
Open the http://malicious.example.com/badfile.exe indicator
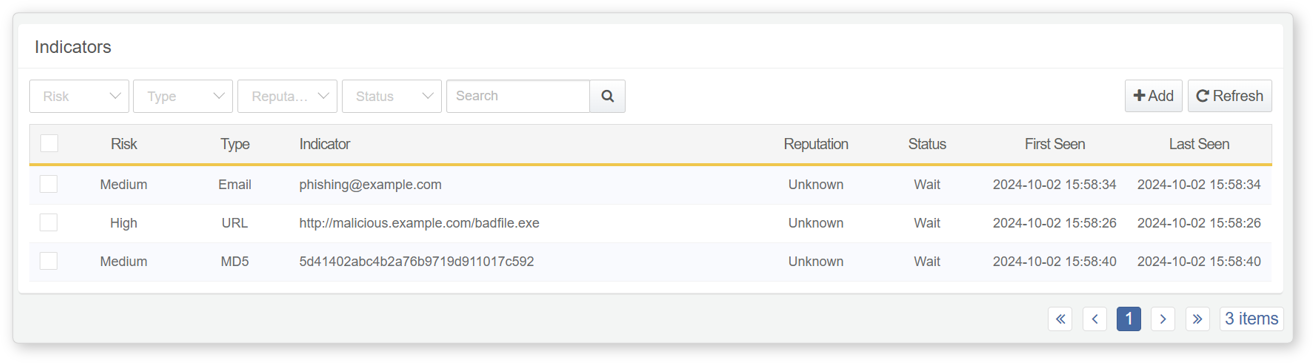(x=419, y=223)
